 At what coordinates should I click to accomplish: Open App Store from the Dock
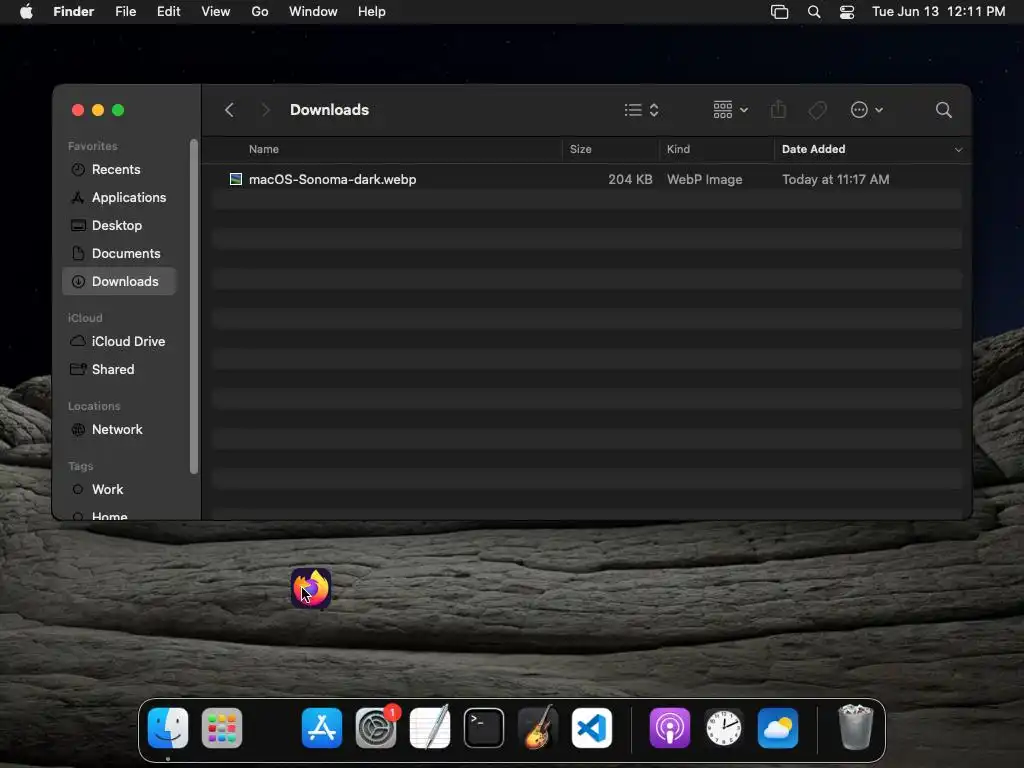(x=322, y=728)
